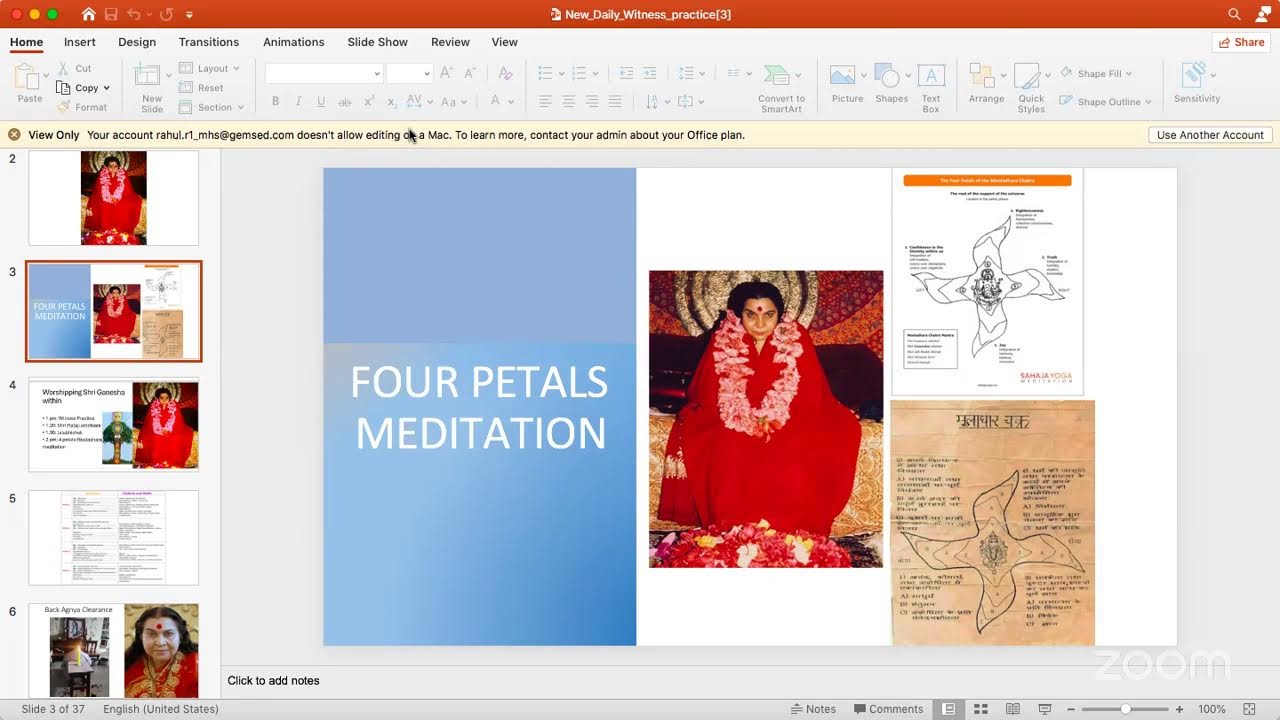Switch to the Slide Show tab
This screenshot has width=1280, height=720.
378,42
